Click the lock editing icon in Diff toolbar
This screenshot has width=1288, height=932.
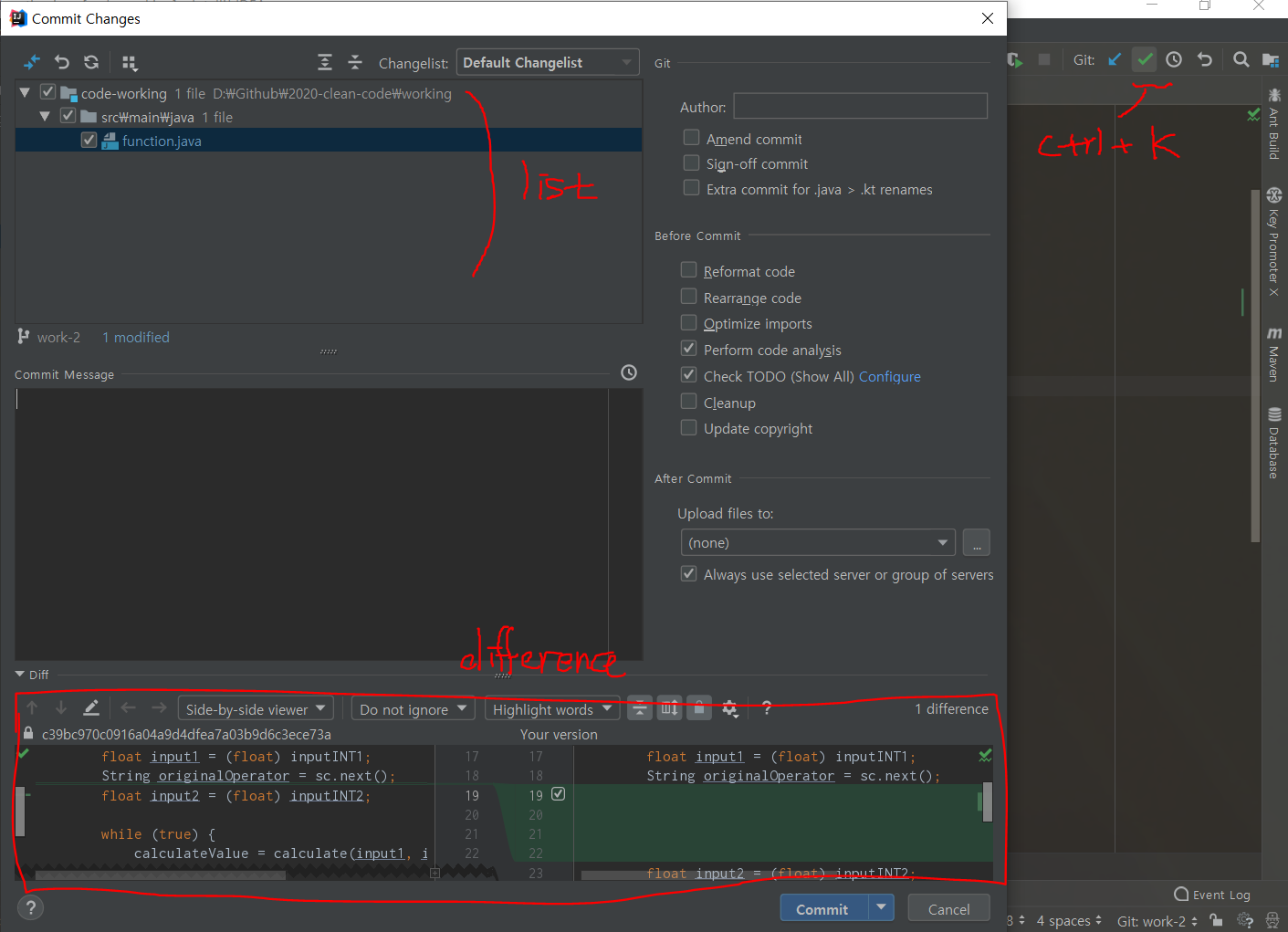pos(699,707)
